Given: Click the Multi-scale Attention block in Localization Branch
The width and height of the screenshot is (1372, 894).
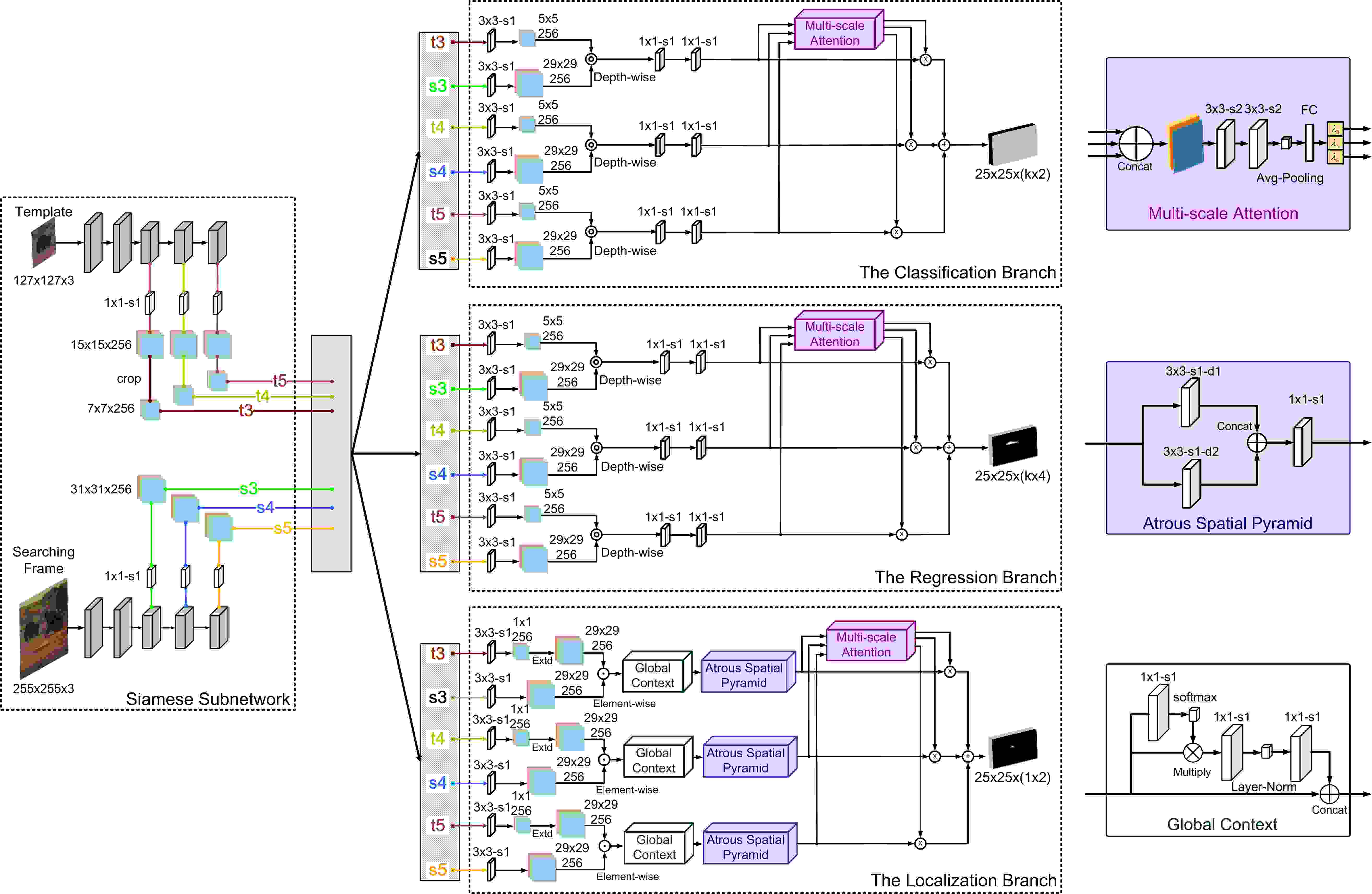Looking at the screenshot, I should pyautogui.click(x=870, y=641).
